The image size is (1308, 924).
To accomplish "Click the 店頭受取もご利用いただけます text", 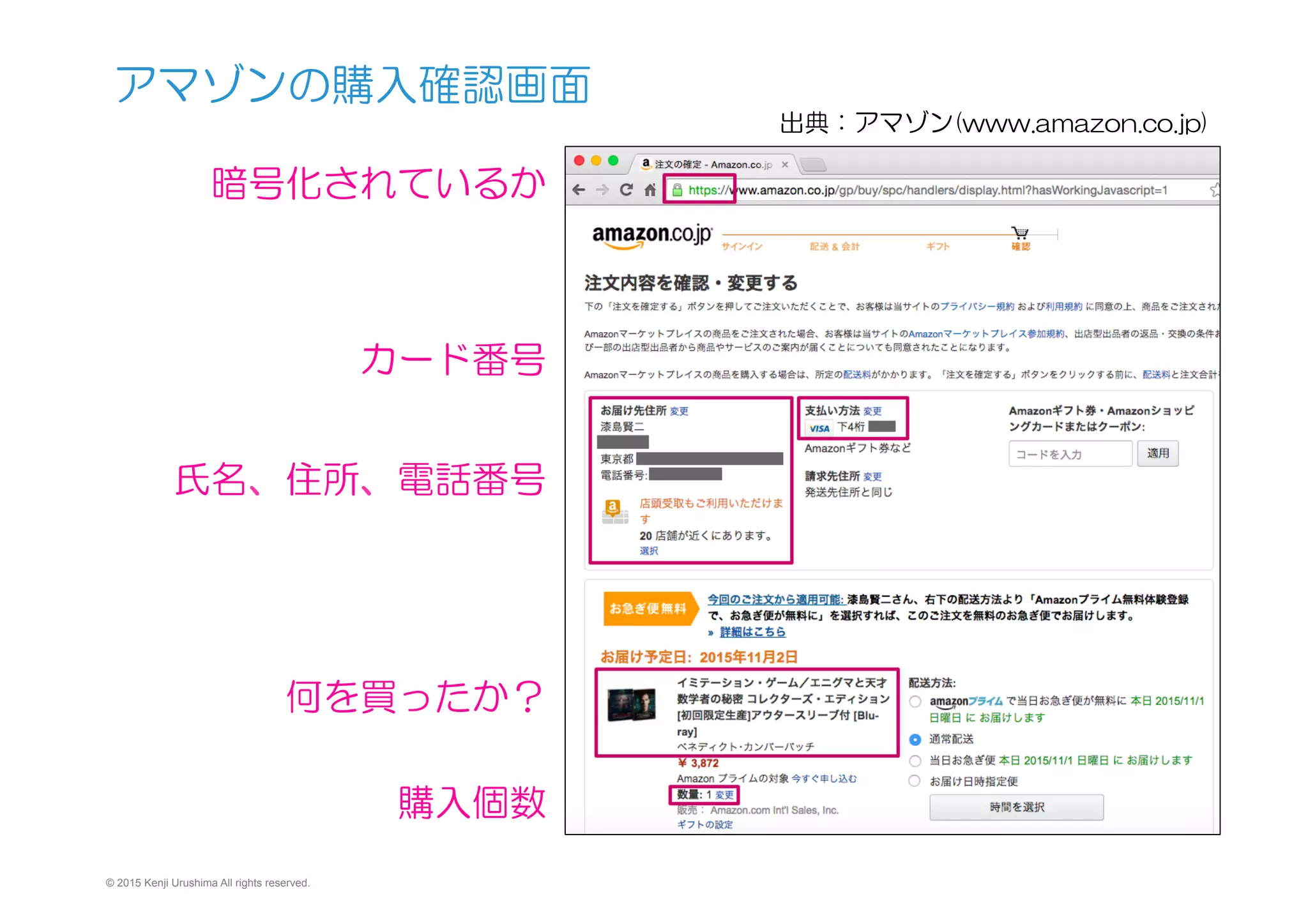I will click(711, 511).
